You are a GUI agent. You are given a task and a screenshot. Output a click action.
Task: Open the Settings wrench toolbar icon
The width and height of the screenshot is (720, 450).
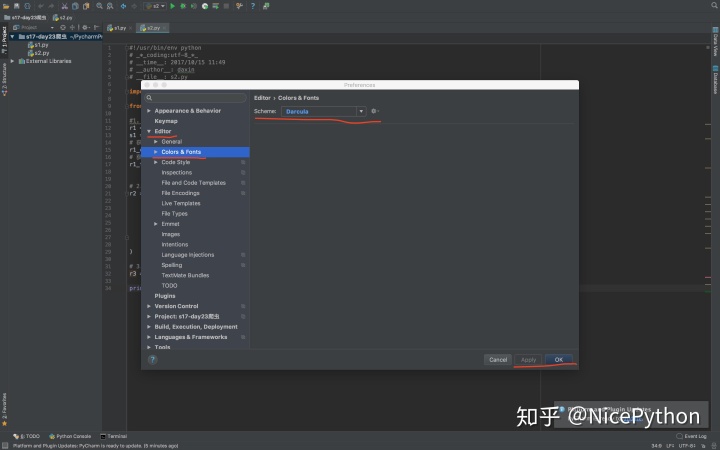(239, 6)
